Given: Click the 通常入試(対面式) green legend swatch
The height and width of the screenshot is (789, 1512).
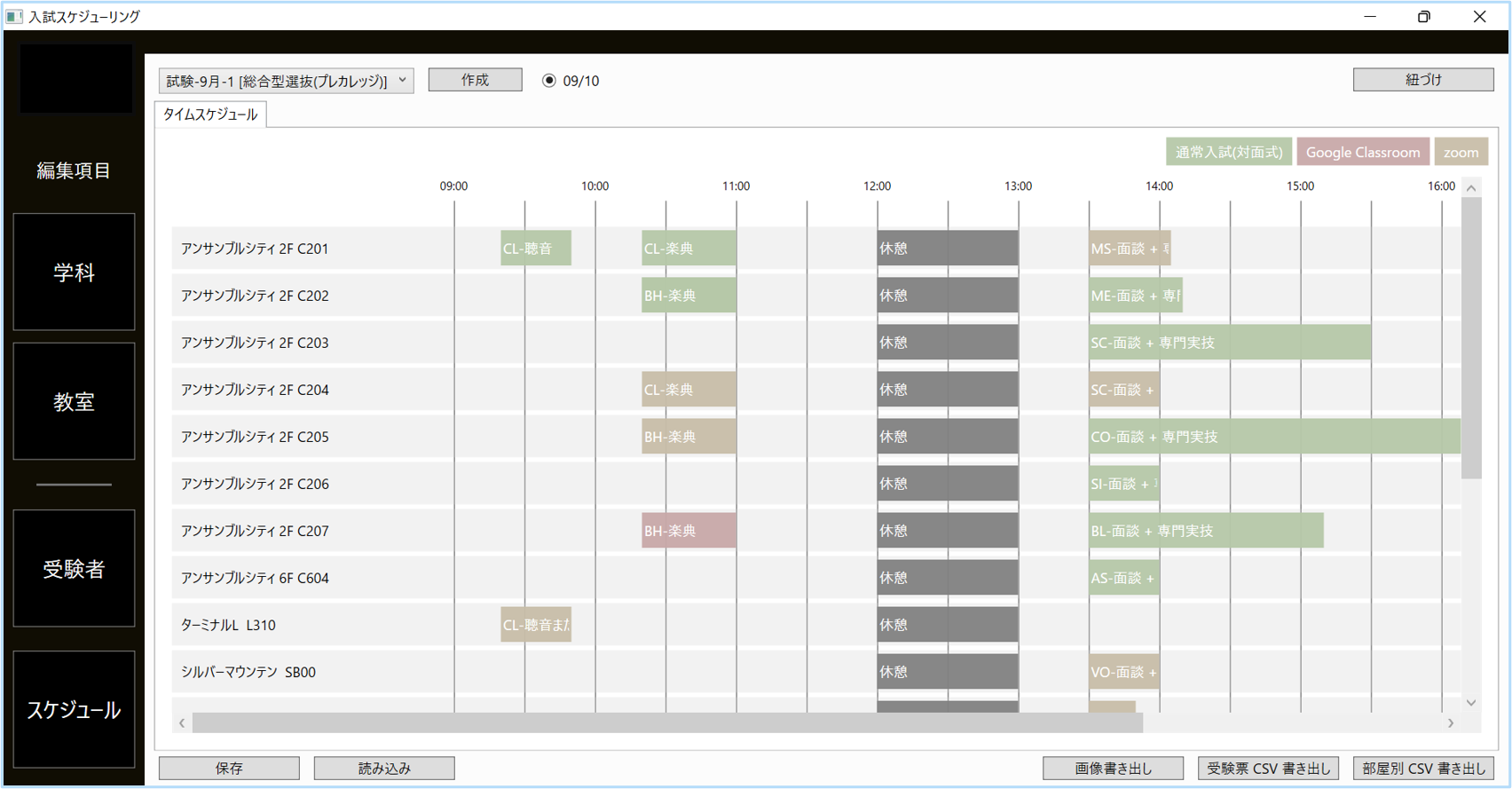Looking at the screenshot, I should click(1228, 153).
